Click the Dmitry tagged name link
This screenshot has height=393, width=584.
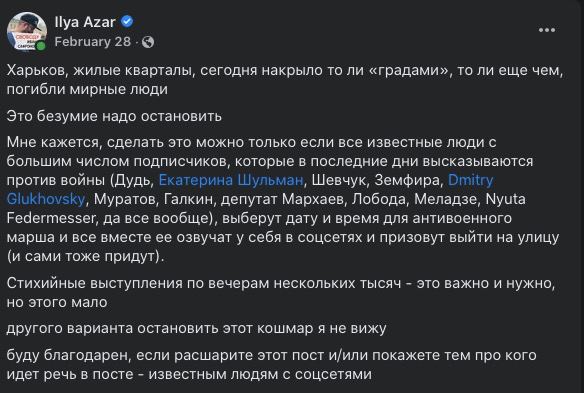(470, 180)
